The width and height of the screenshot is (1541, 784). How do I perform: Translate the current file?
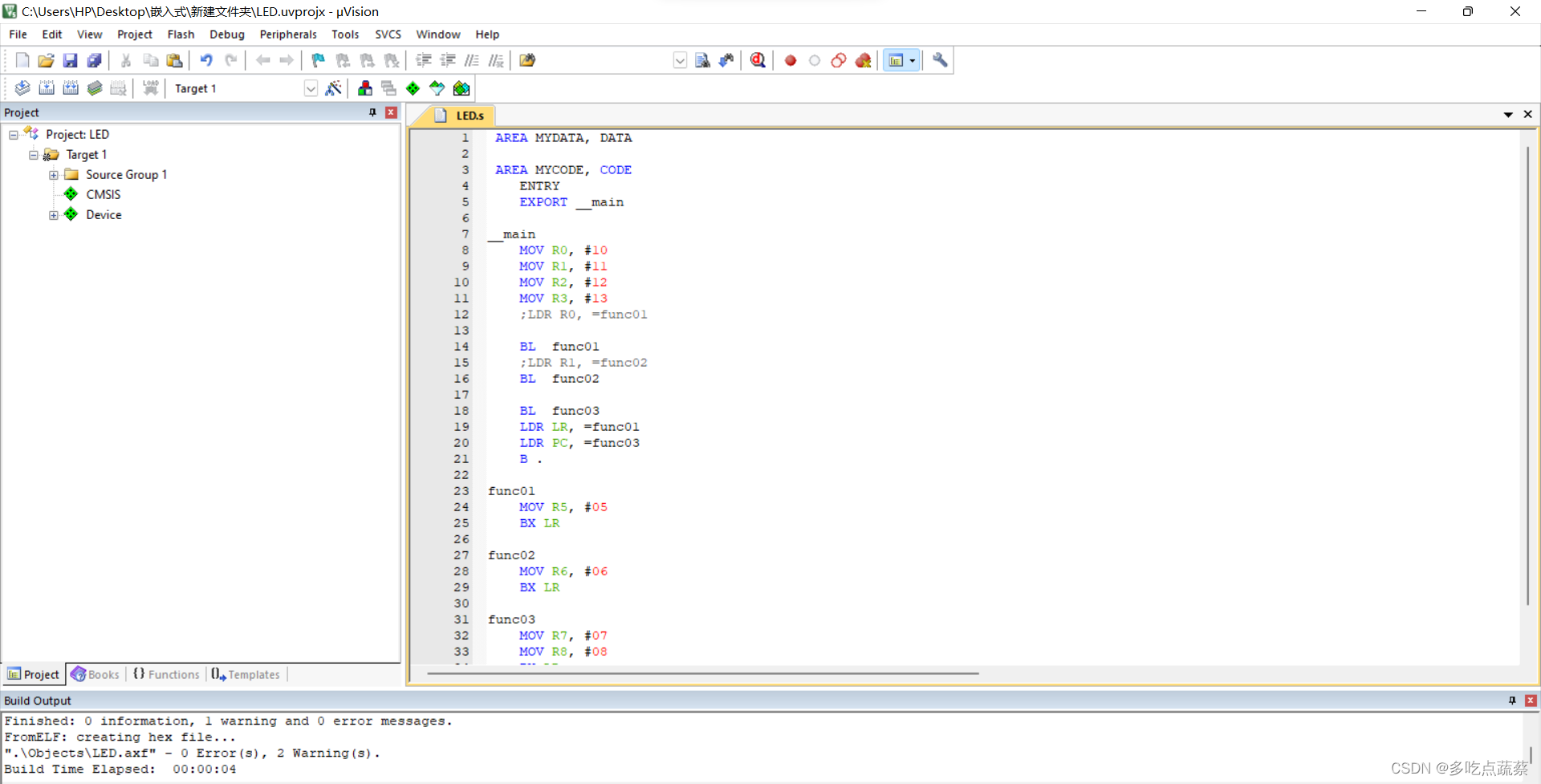(x=22, y=88)
